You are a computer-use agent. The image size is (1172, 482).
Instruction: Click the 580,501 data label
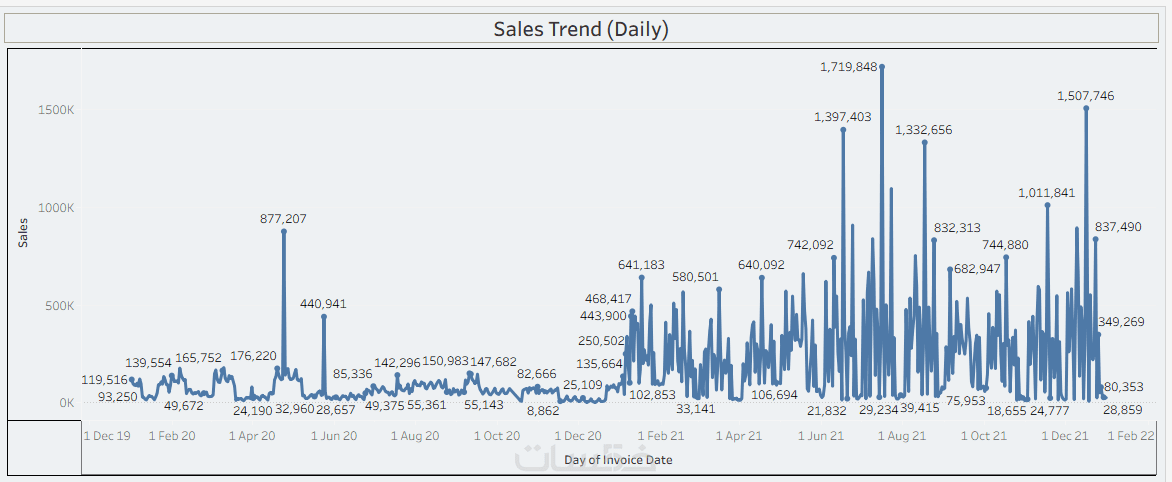pyautogui.click(x=695, y=277)
